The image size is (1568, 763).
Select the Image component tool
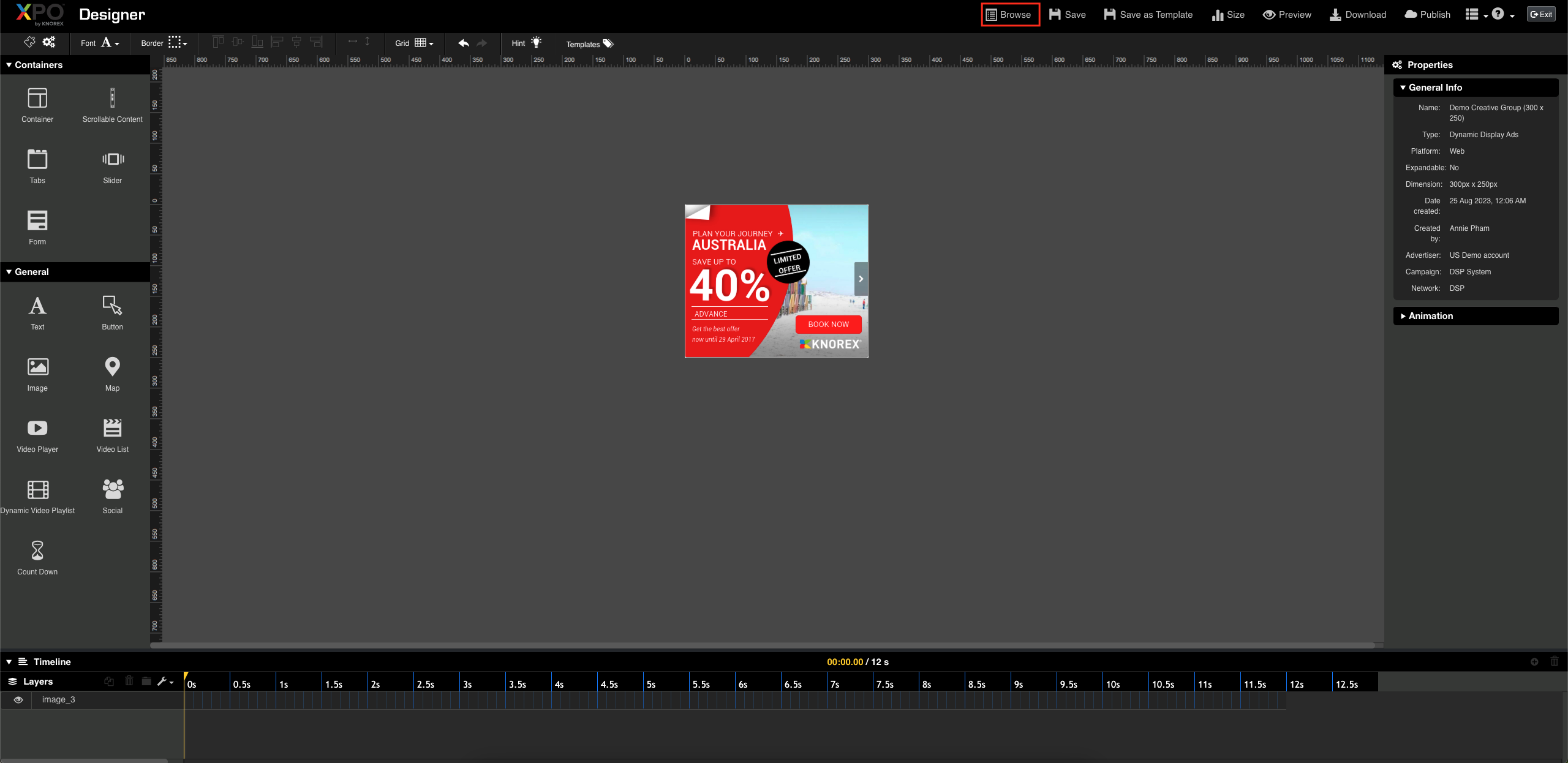point(37,374)
